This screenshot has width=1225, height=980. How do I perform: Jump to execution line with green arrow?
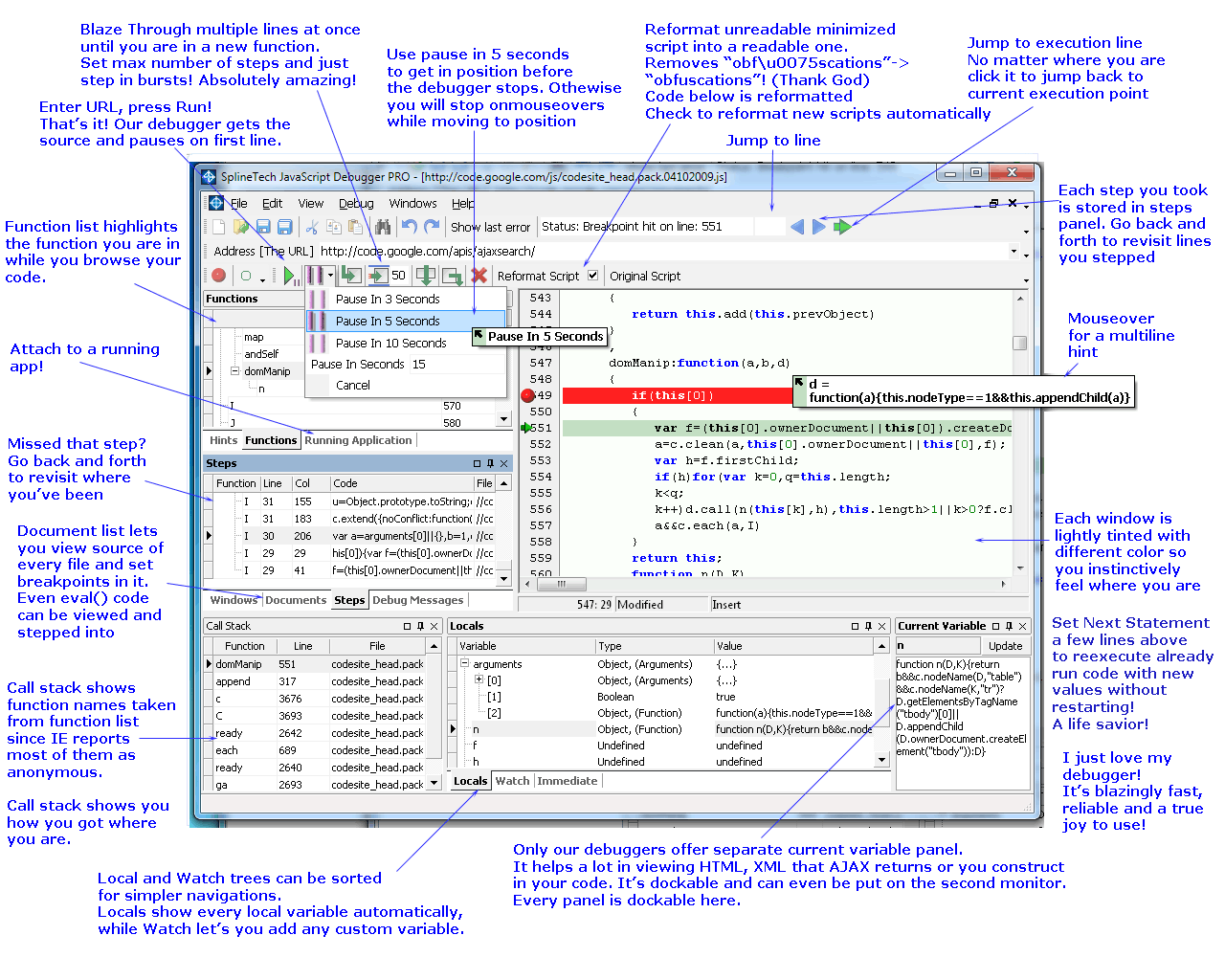[842, 227]
